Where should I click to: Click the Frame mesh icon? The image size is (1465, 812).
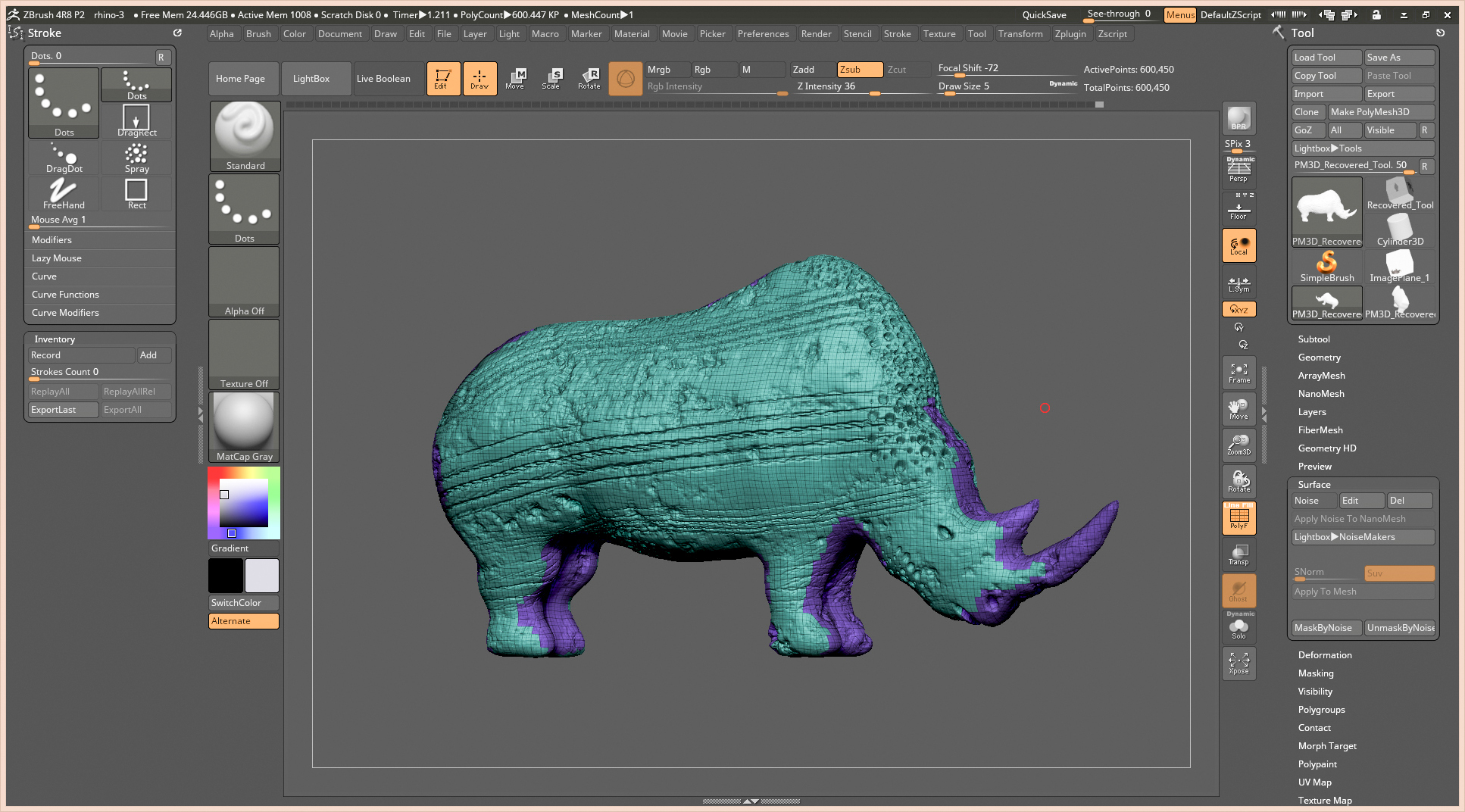[1239, 373]
